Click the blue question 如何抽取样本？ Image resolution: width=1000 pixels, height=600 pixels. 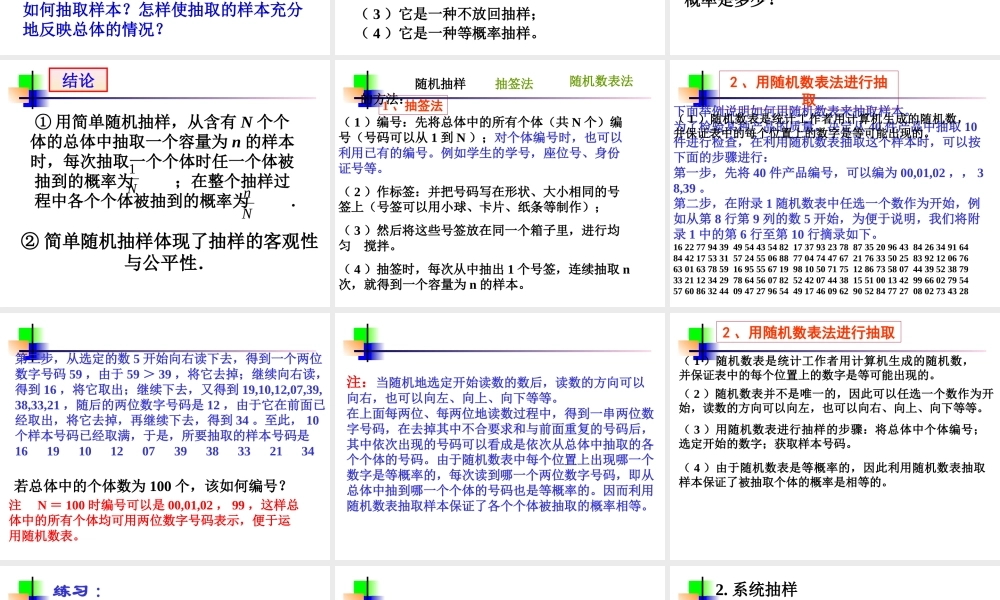(x=78, y=9)
